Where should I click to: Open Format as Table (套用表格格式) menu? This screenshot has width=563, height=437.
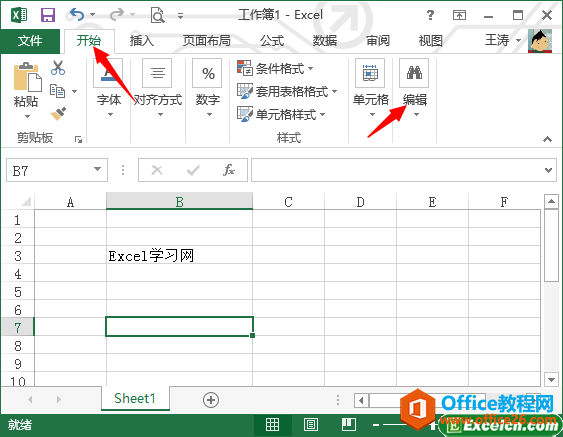pyautogui.click(x=287, y=91)
